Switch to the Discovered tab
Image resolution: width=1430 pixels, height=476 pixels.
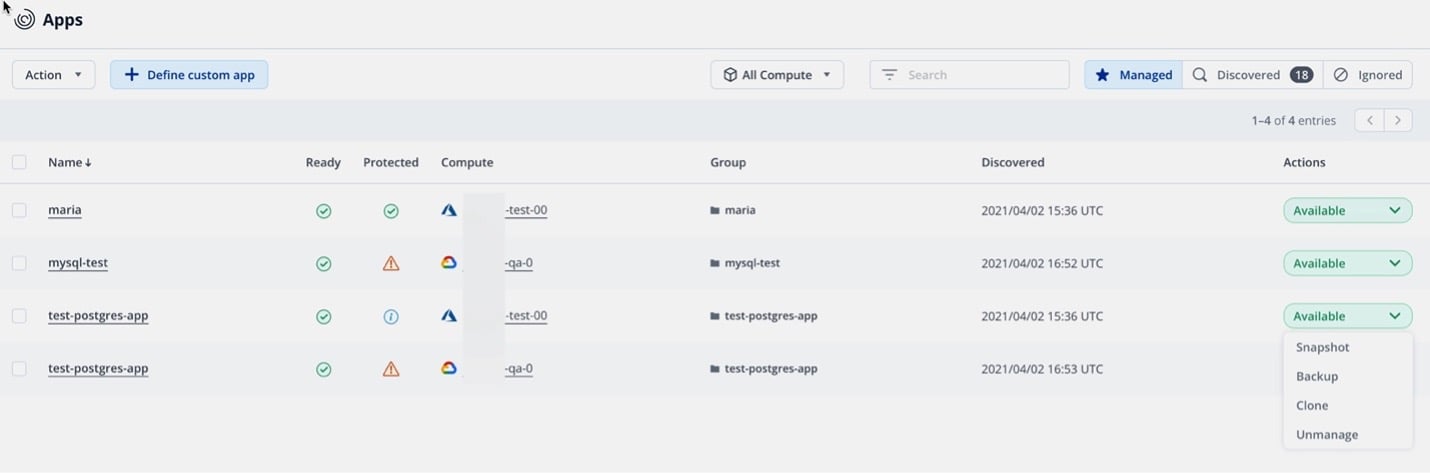point(1252,75)
